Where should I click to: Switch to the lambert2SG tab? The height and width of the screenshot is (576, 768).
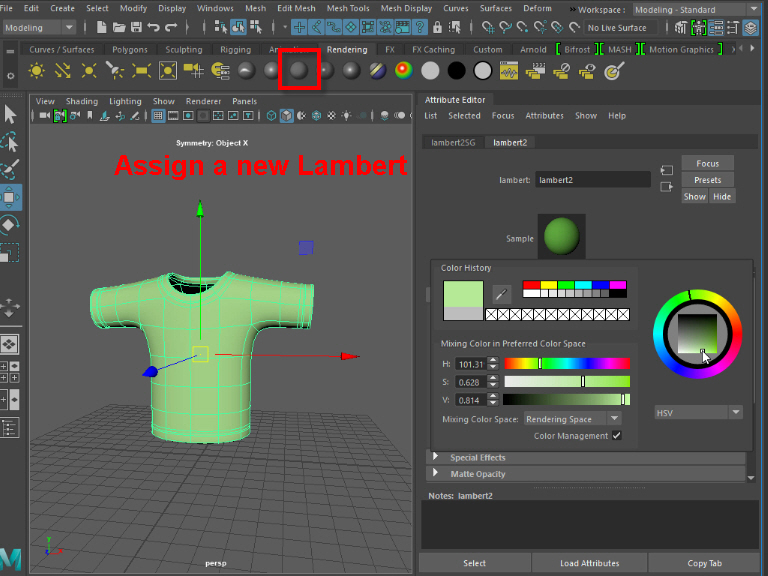(x=453, y=142)
